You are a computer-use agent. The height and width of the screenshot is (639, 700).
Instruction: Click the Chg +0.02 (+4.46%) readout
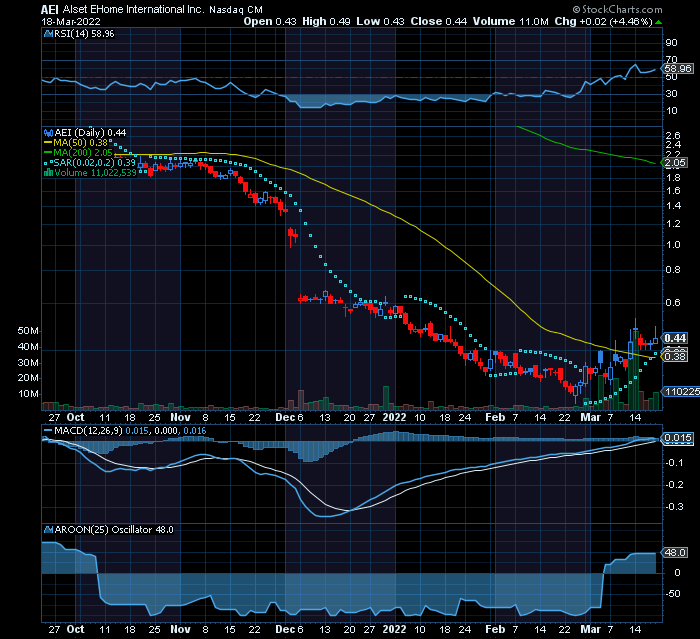coord(604,21)
